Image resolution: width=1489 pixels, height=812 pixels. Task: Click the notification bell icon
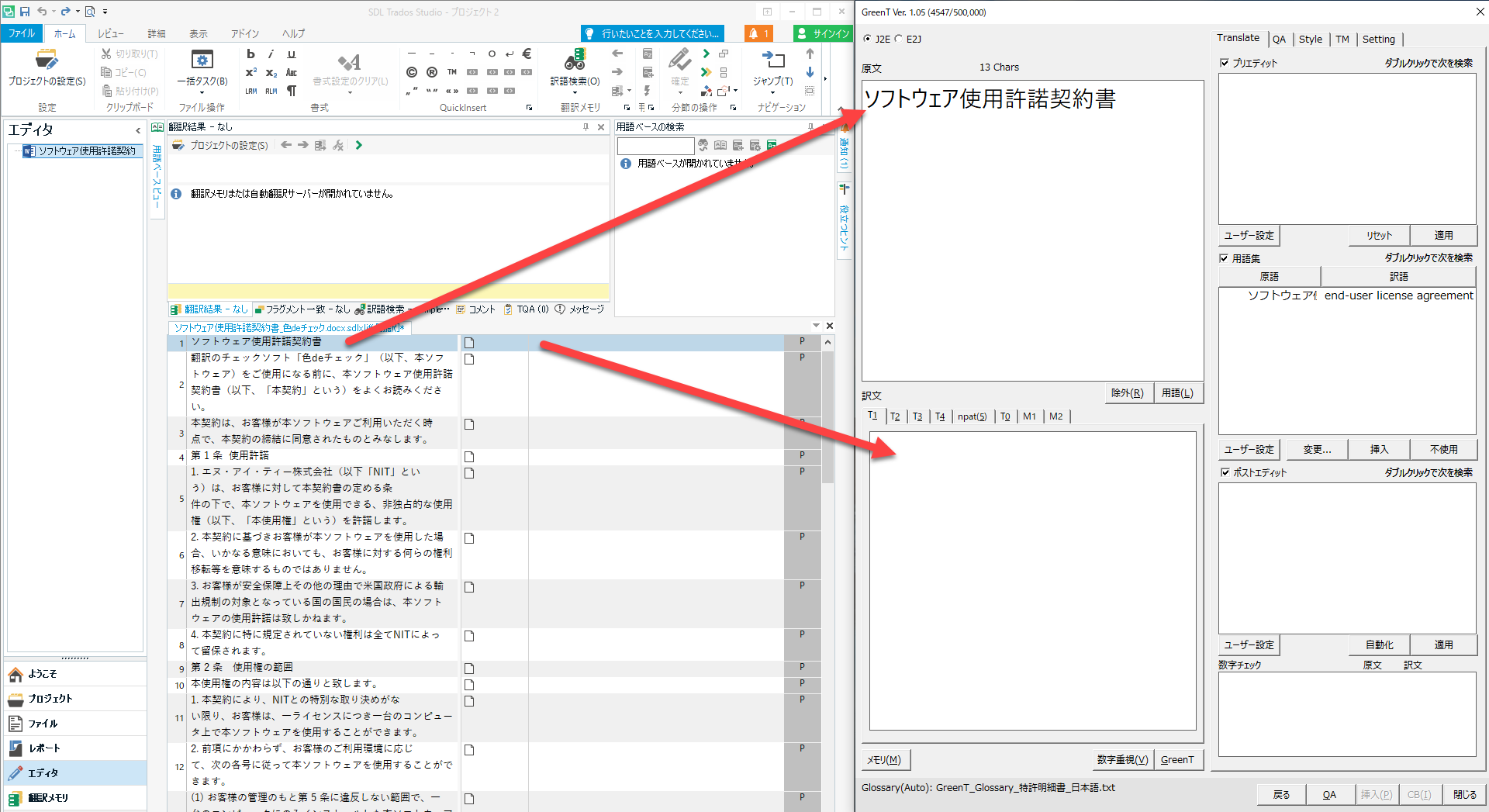coord(758,33)
